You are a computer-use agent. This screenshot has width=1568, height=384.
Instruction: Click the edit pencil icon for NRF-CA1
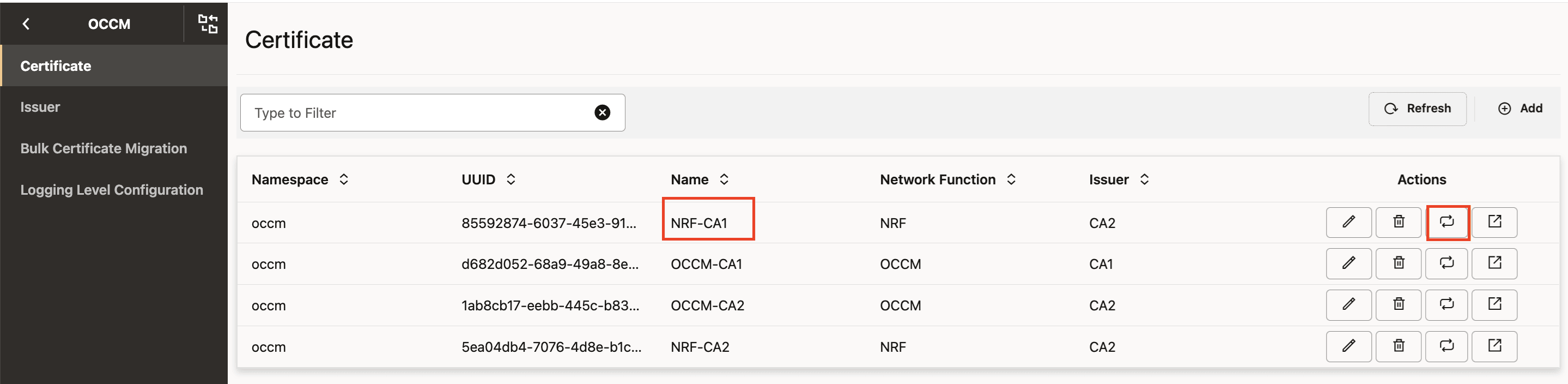click(x=1348, y=222)
